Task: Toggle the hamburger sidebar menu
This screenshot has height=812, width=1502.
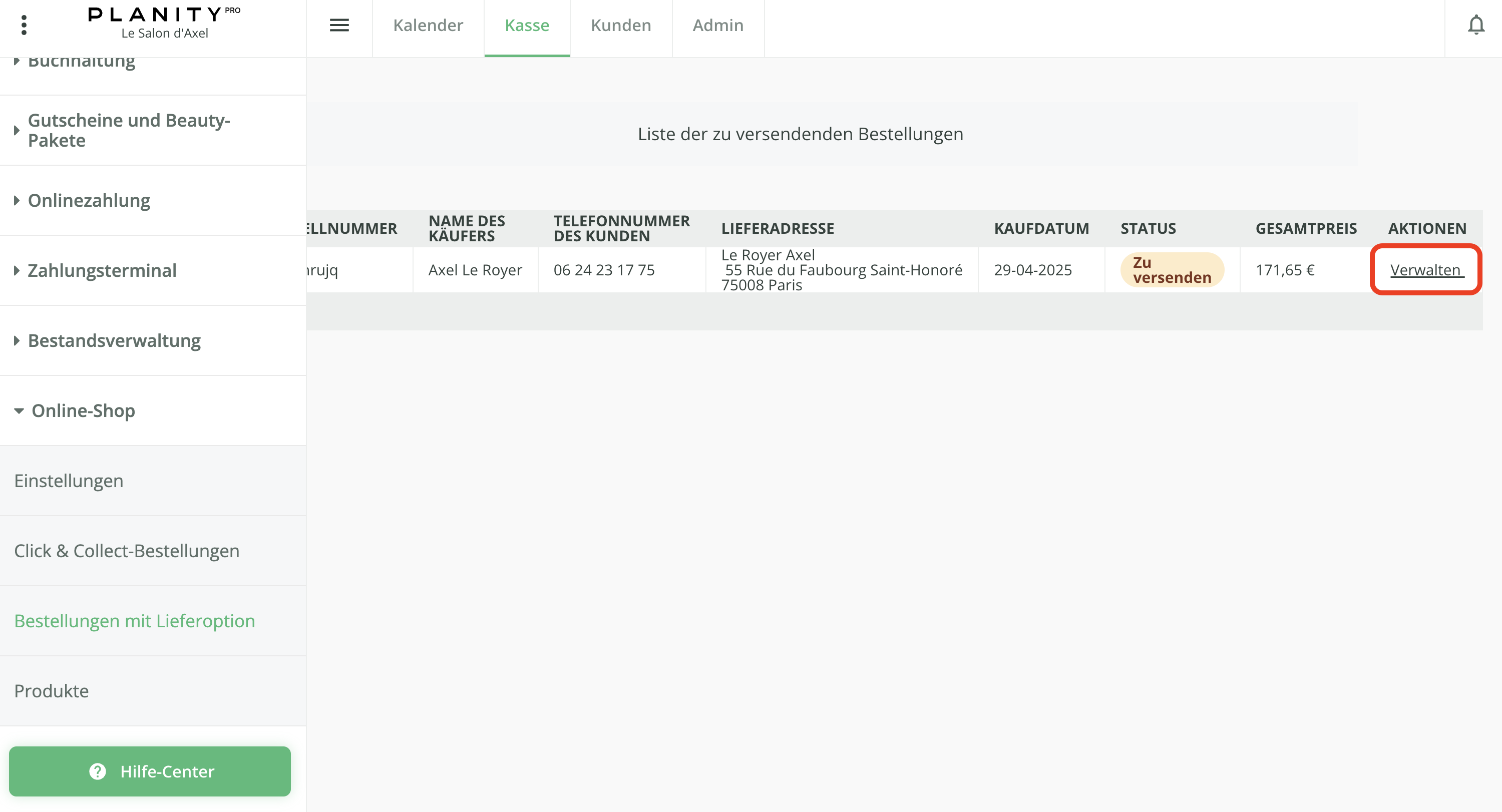Action: [x=339, y=25]
